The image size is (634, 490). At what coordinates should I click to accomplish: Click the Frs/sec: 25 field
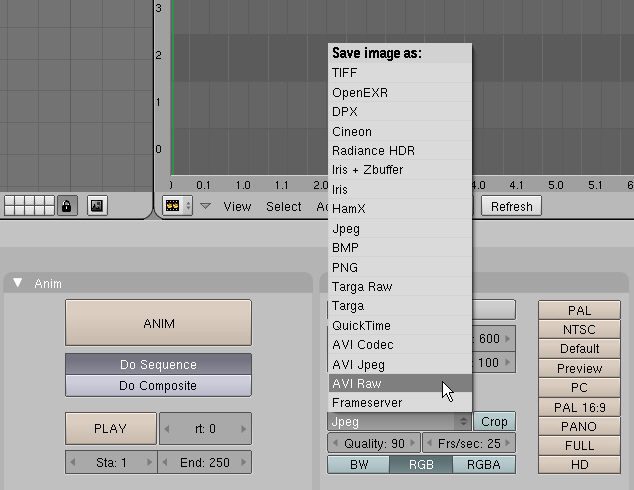click(469, 444)
